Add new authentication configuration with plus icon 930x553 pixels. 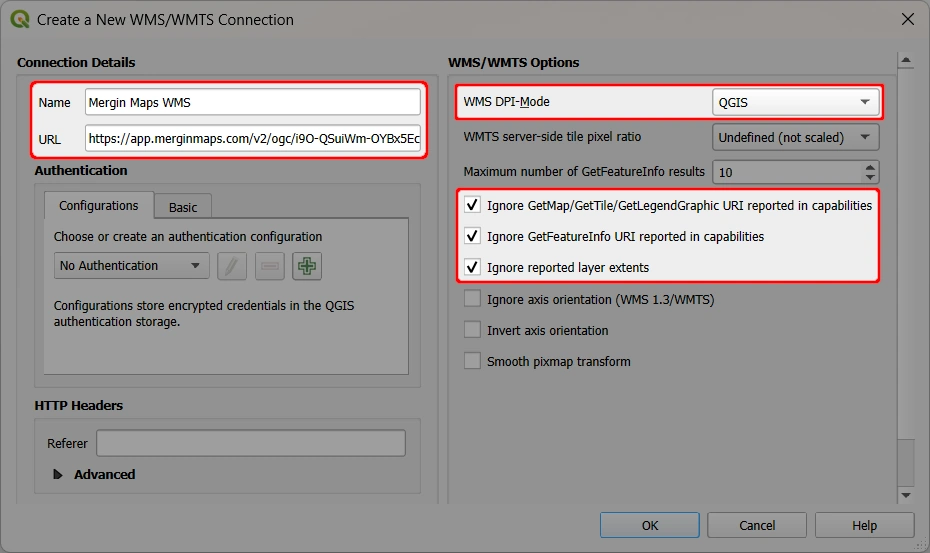307,266
